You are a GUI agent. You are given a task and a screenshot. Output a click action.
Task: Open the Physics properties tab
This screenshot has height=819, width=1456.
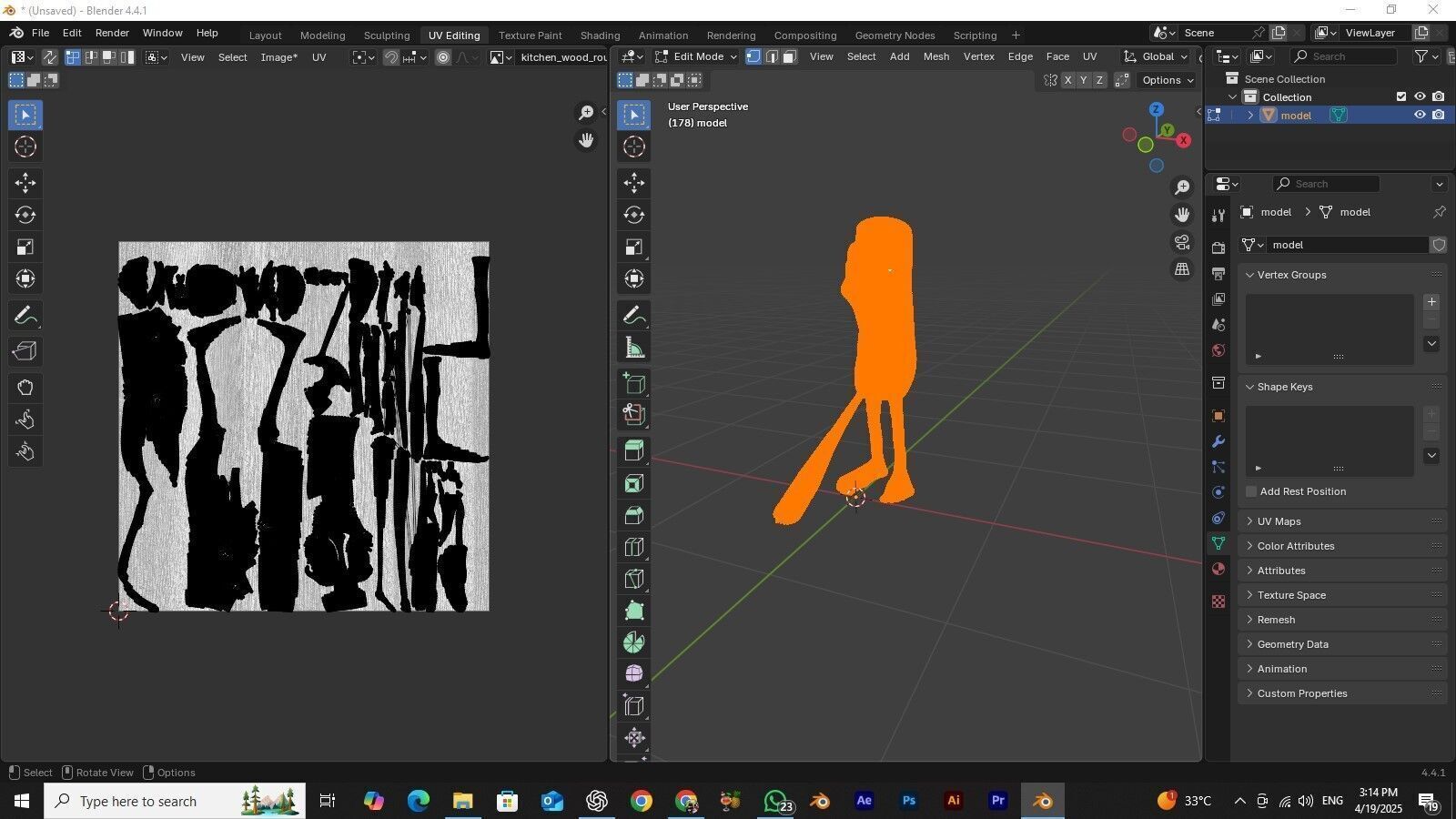pos(1218,492)
